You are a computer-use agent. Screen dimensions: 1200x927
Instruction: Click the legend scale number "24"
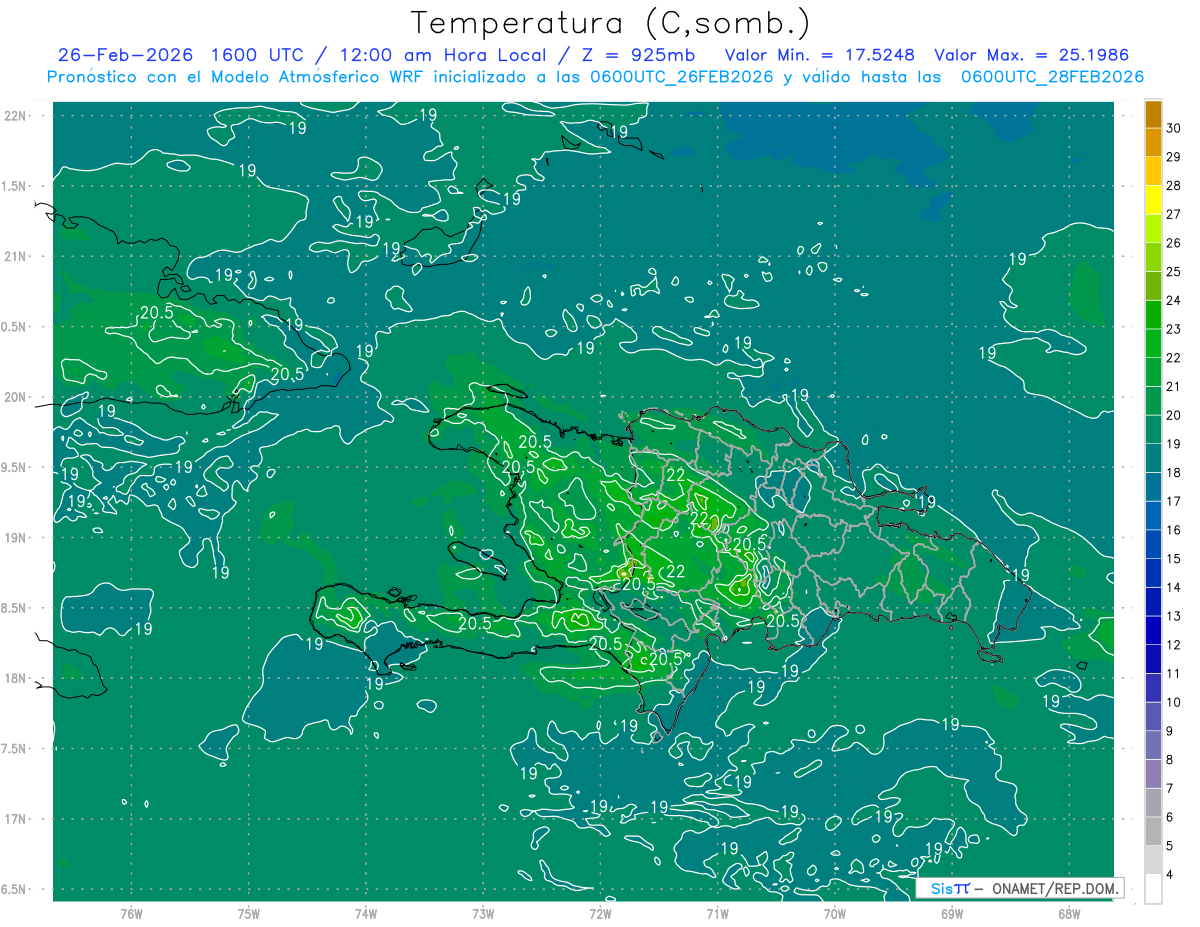1174,300
